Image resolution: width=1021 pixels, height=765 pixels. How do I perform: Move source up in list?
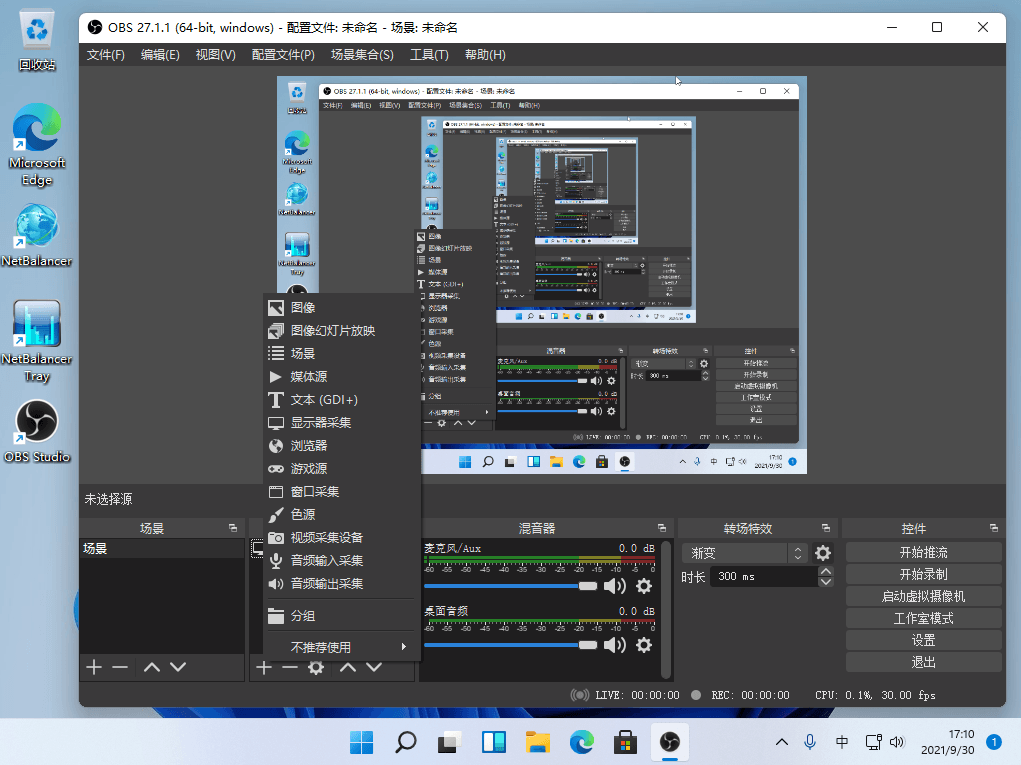(x=348, y=667)
